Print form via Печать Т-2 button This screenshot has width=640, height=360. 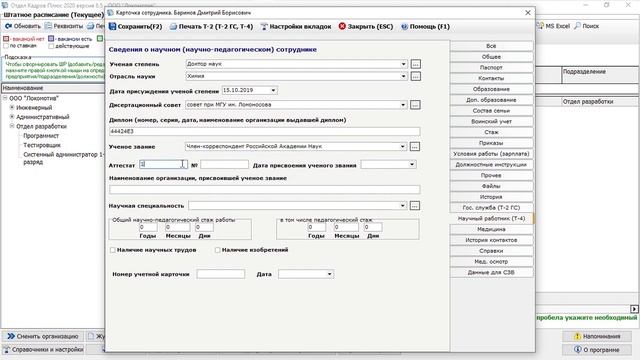point(211,27)
